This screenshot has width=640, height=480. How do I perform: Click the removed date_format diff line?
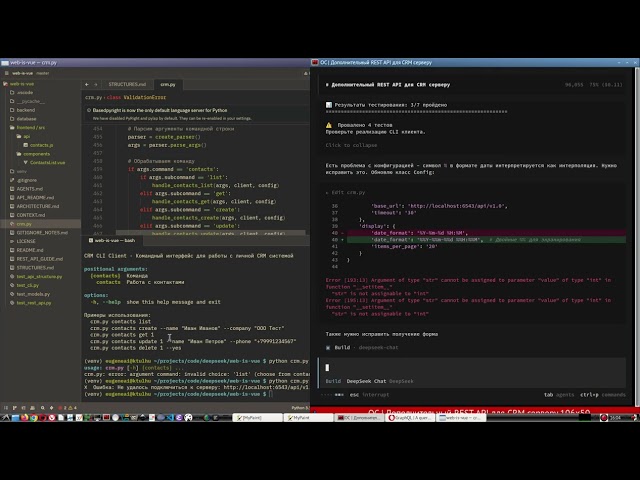coord(486,233)
